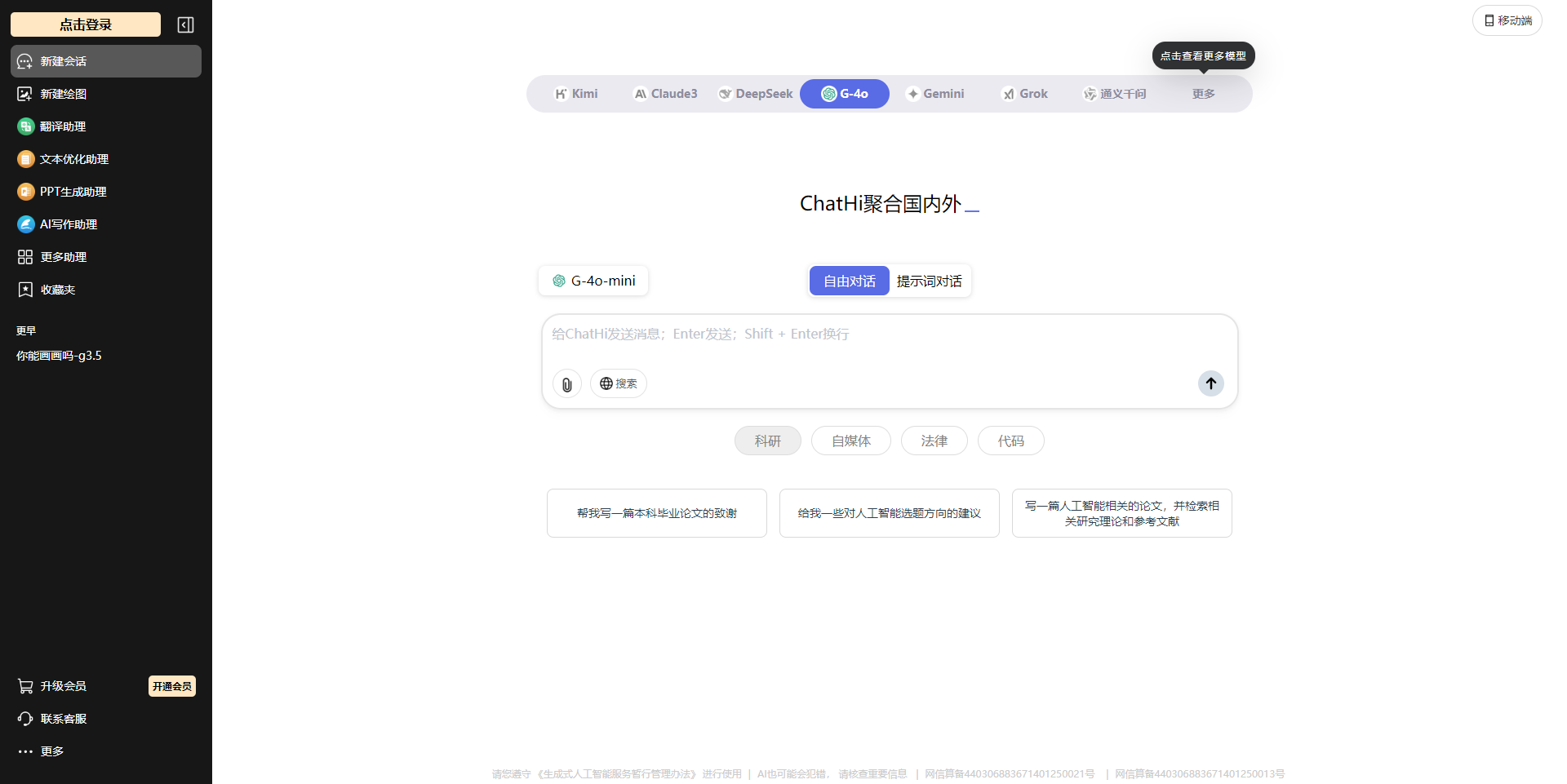Screen dimensions: 1567x784
Task: Click the 升级会员 shopping cart icon
Action: (25, 686)
